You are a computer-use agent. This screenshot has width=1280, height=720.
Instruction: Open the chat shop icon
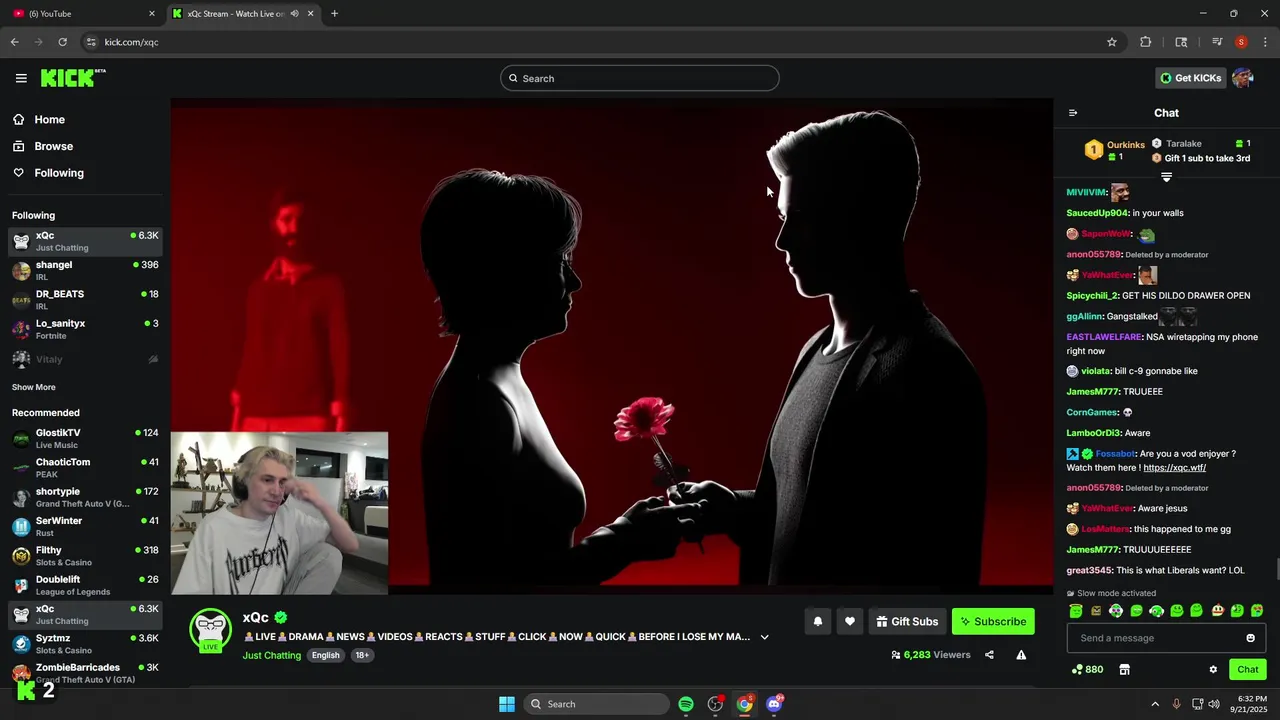(x=1124, y=670)
